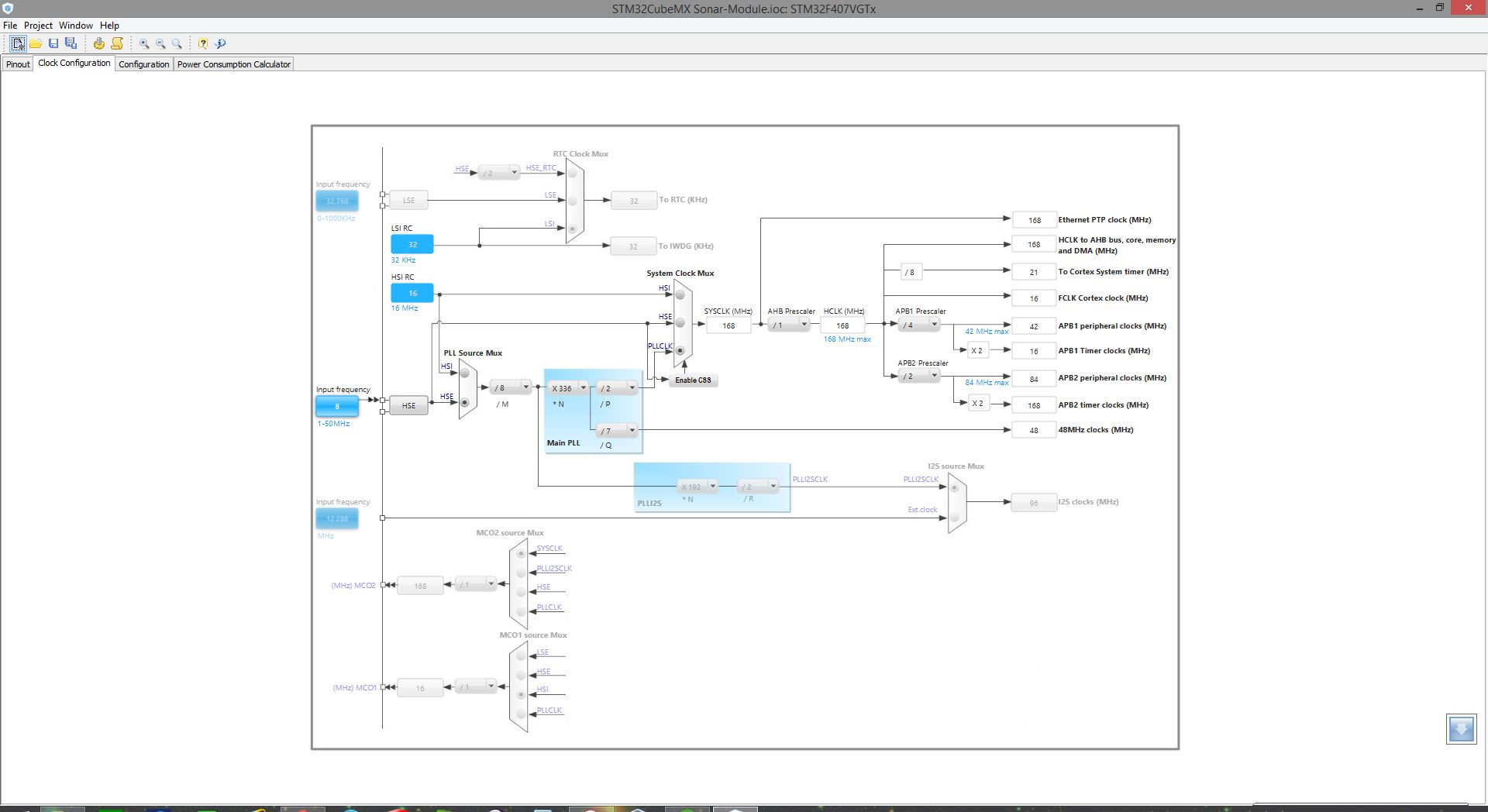Open the /M divider dropdown
Image resolution: width=1488 pixels, height=812 pixels.
coord(511,387)
